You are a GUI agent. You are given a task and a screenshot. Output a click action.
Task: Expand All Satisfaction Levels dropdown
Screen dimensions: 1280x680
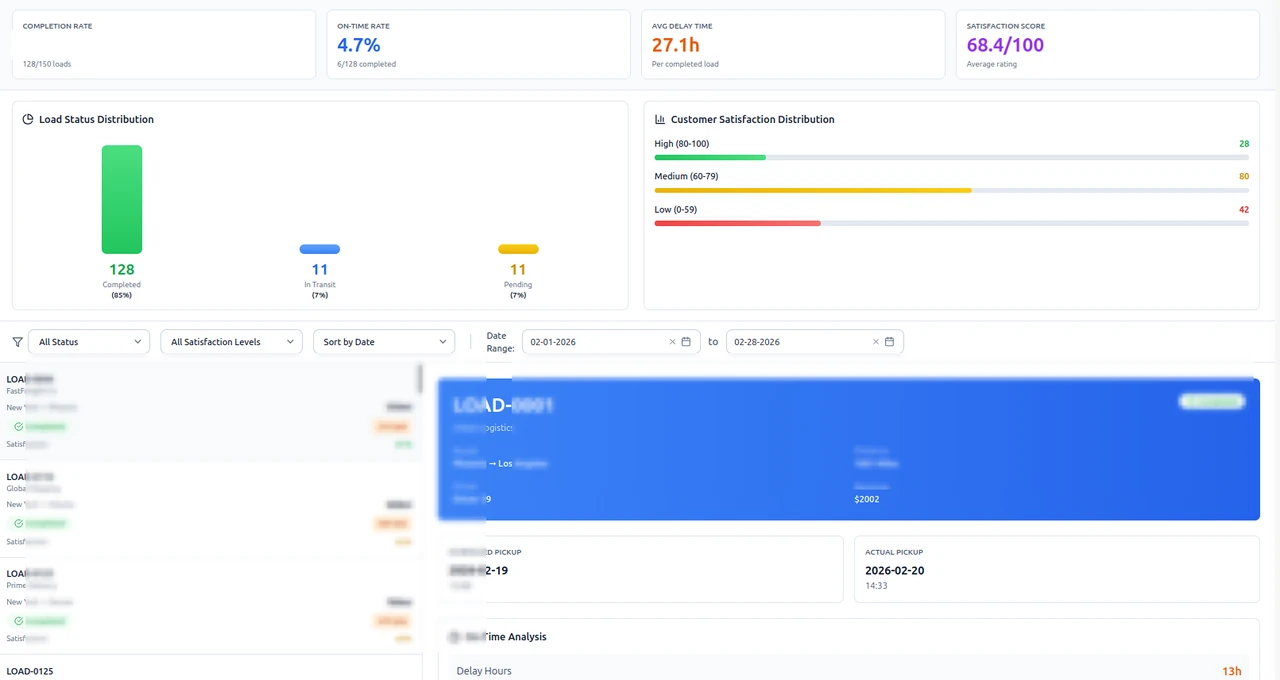[x=231, y=342]
